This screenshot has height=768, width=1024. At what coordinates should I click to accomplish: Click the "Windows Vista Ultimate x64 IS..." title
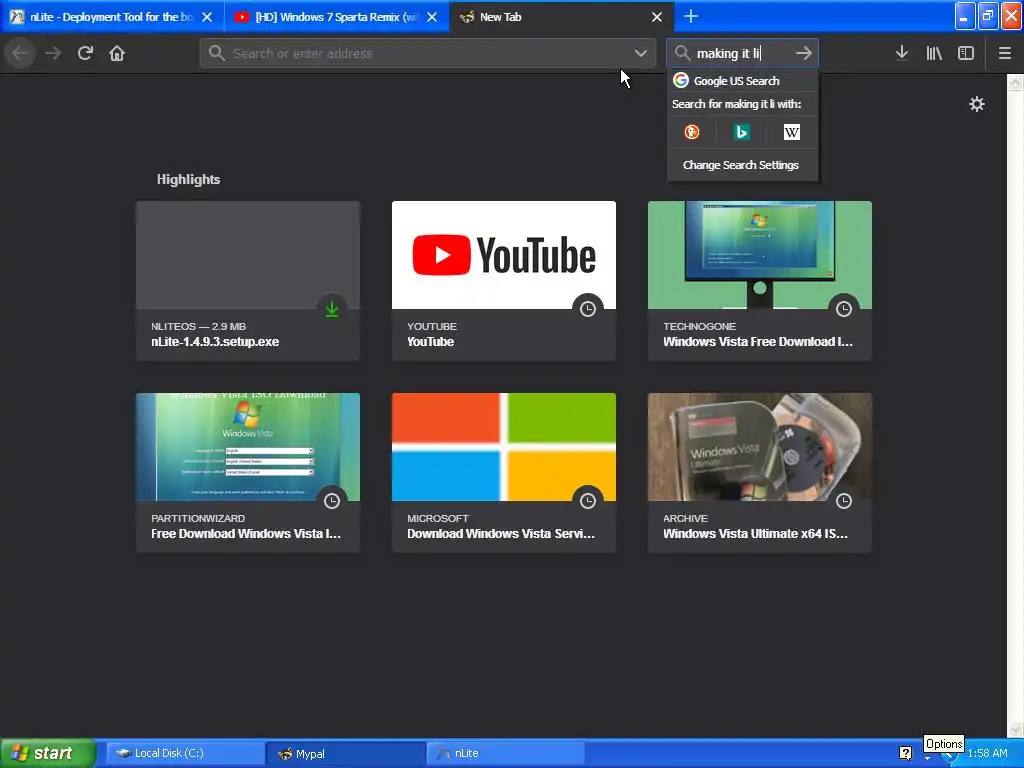click(756, 534)
